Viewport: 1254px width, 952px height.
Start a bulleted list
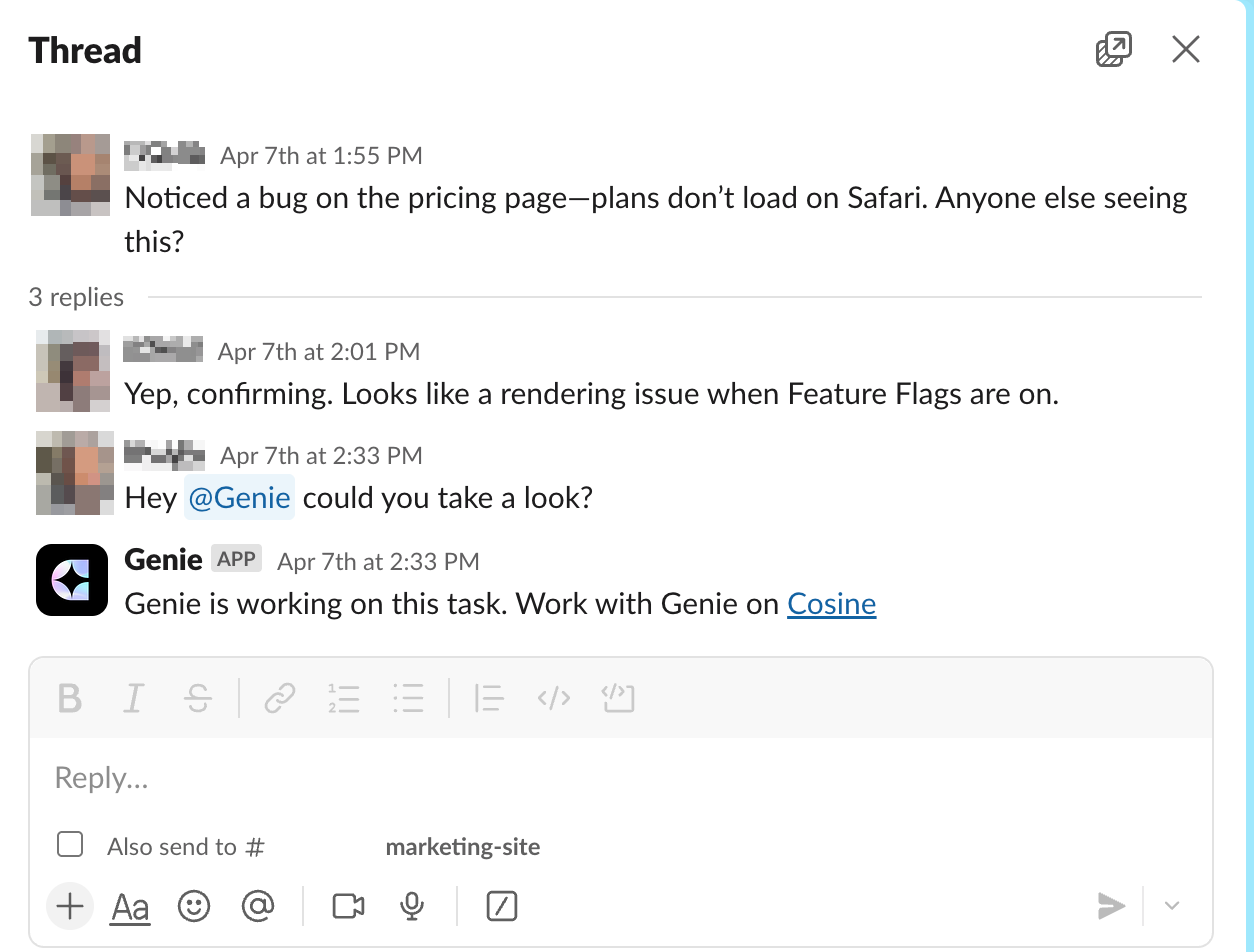(408, 698)
